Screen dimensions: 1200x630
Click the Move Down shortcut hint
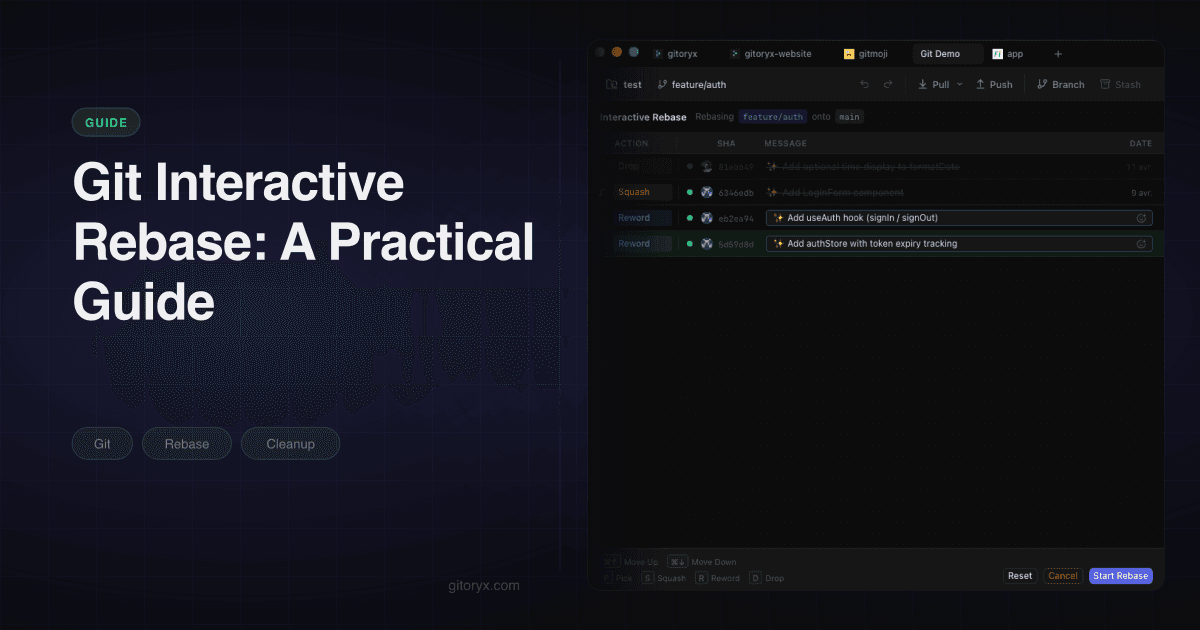[702, 562]
